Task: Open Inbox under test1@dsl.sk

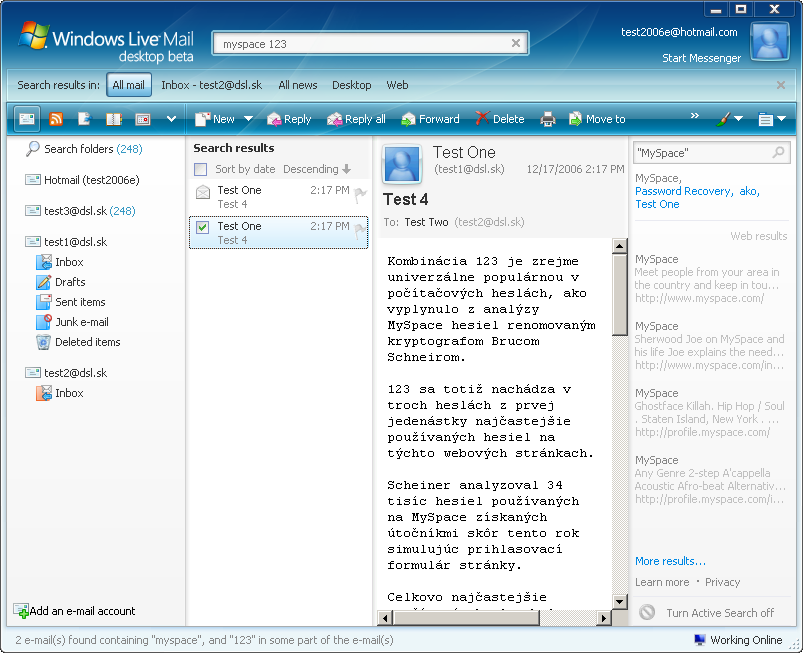Action: pyautogui.click(x=60, y=262)
